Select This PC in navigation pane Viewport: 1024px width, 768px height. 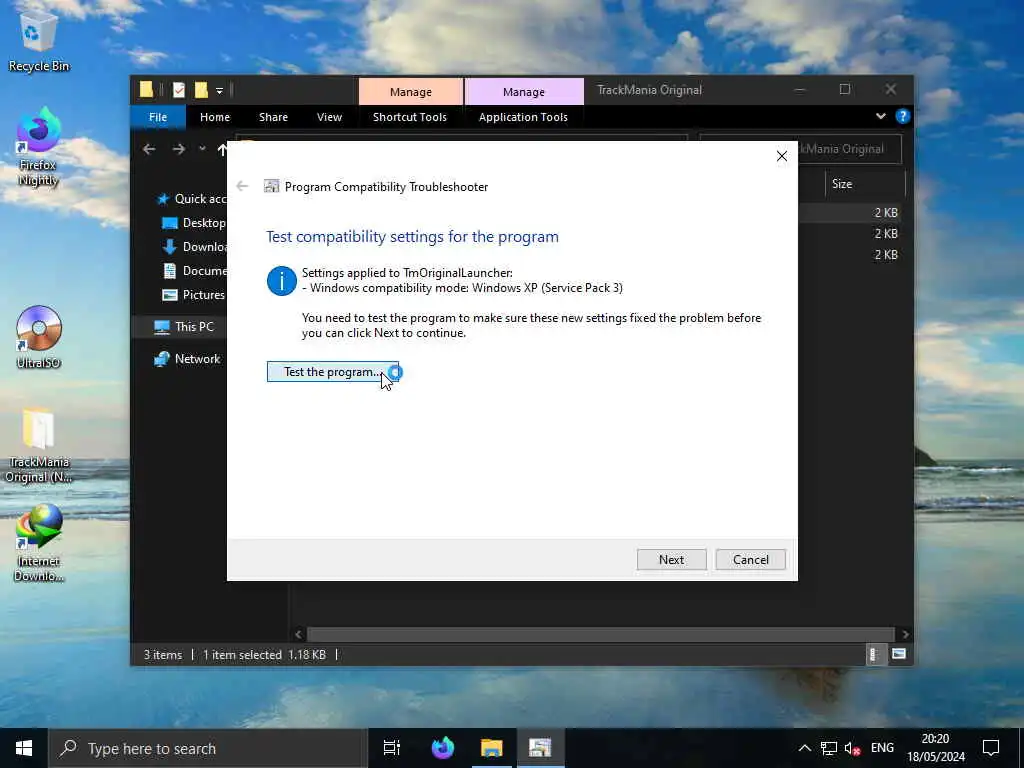click(x=184, y=327)
